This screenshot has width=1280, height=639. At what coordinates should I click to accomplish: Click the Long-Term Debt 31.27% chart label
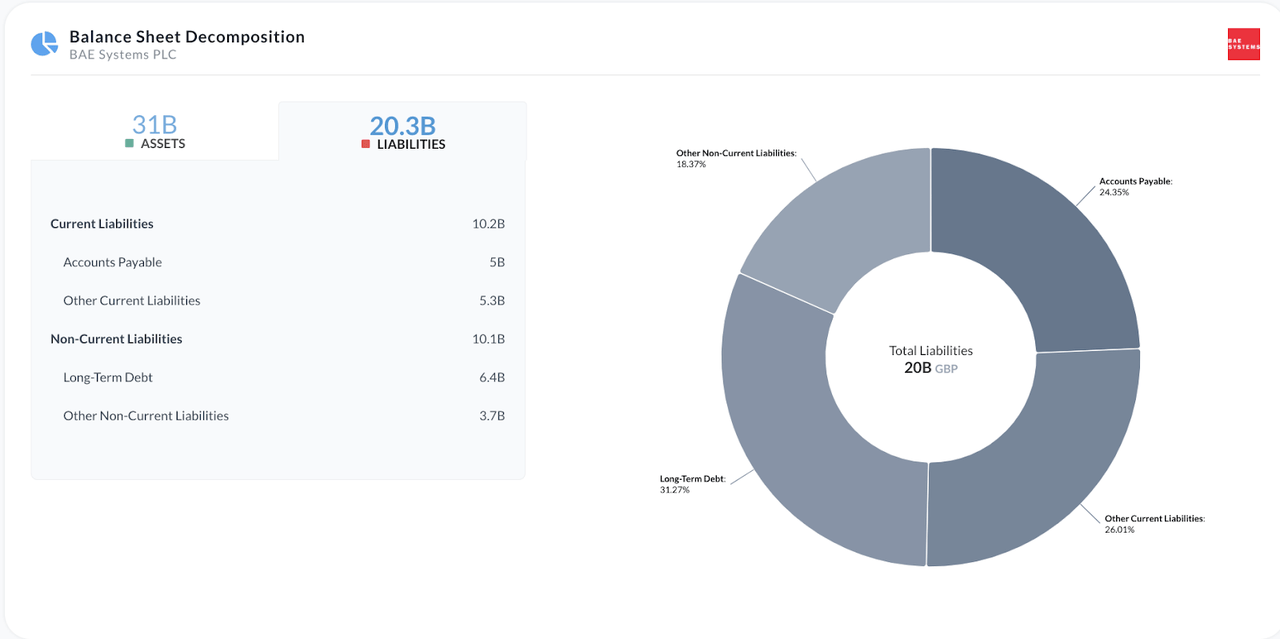692,484
